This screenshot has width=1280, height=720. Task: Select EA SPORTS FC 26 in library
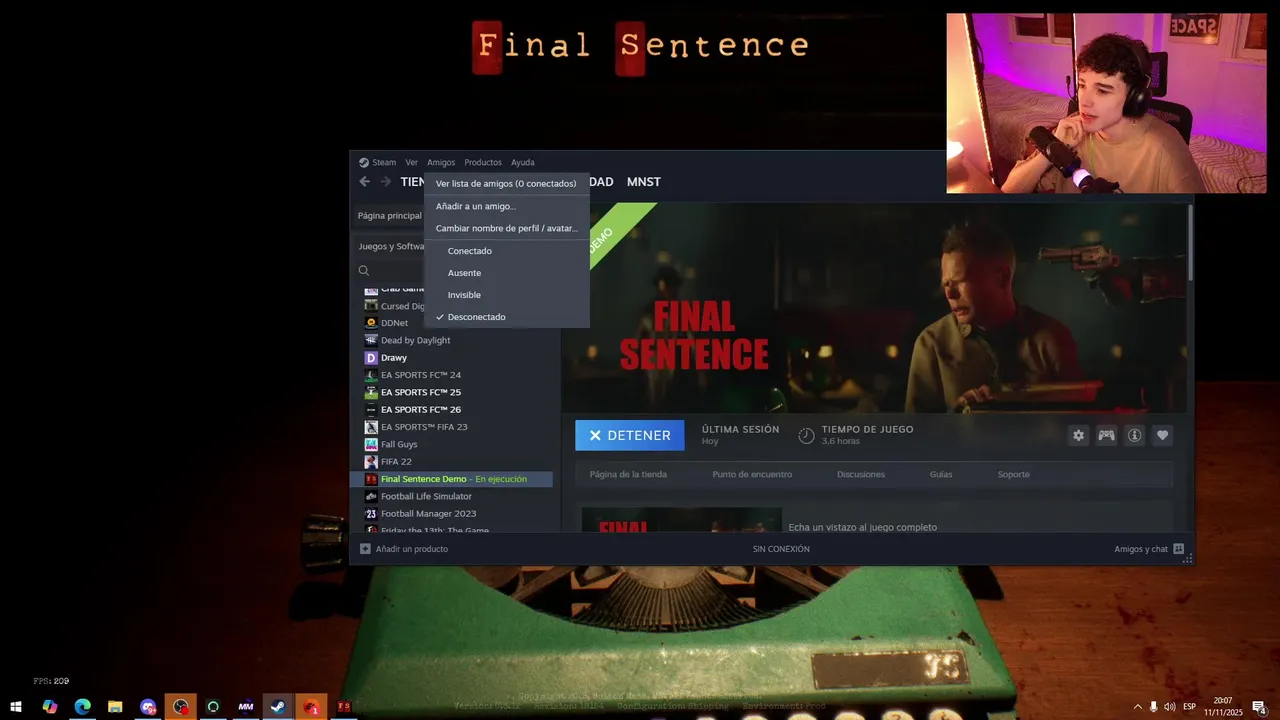421,410
